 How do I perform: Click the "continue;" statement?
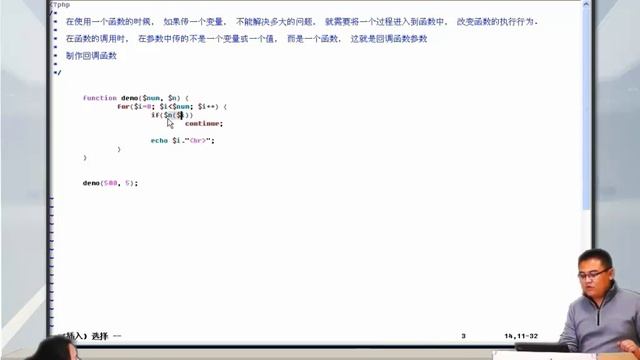point(204,124)
